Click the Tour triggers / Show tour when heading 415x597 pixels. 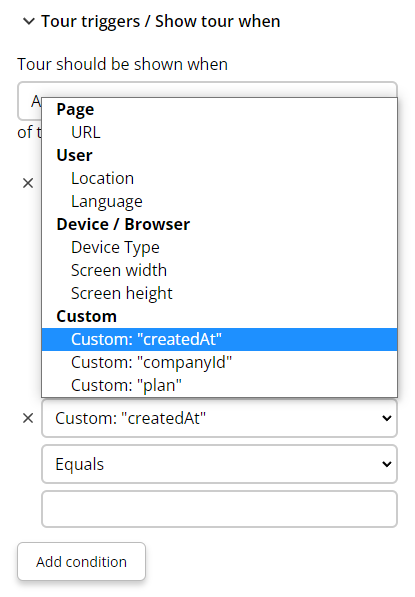[x=160, y=21]
